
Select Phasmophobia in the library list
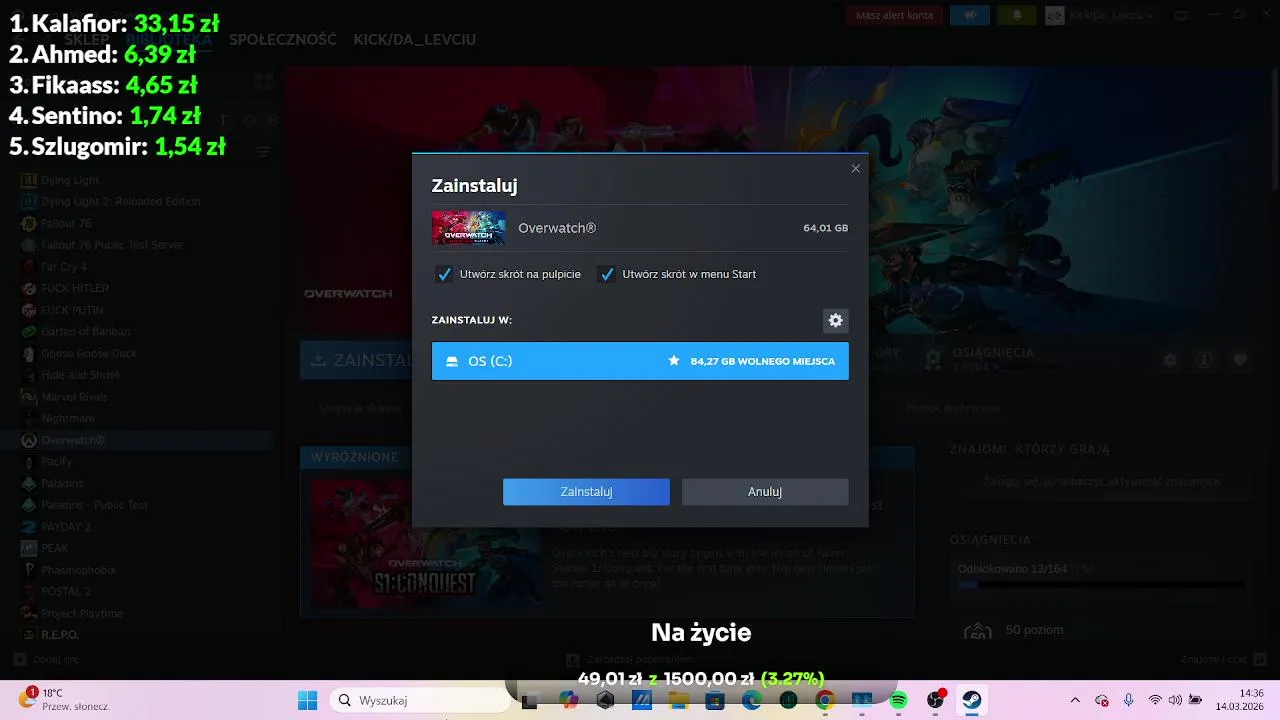[78, 570]
